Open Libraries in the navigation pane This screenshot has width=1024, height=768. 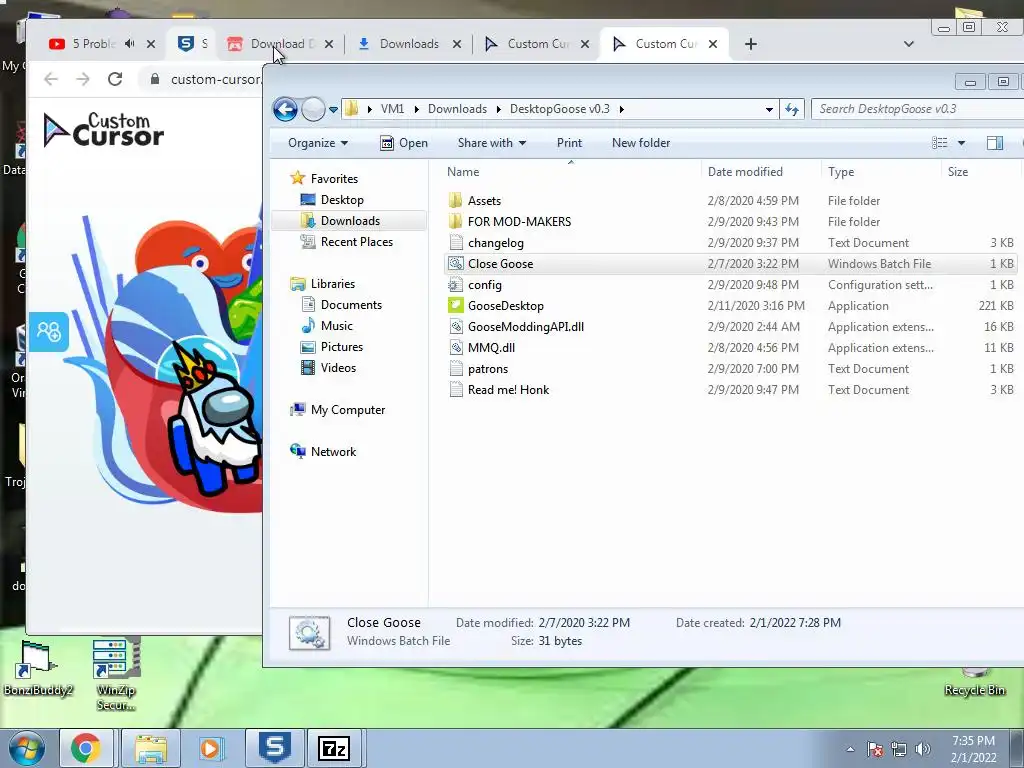point(332,283)
